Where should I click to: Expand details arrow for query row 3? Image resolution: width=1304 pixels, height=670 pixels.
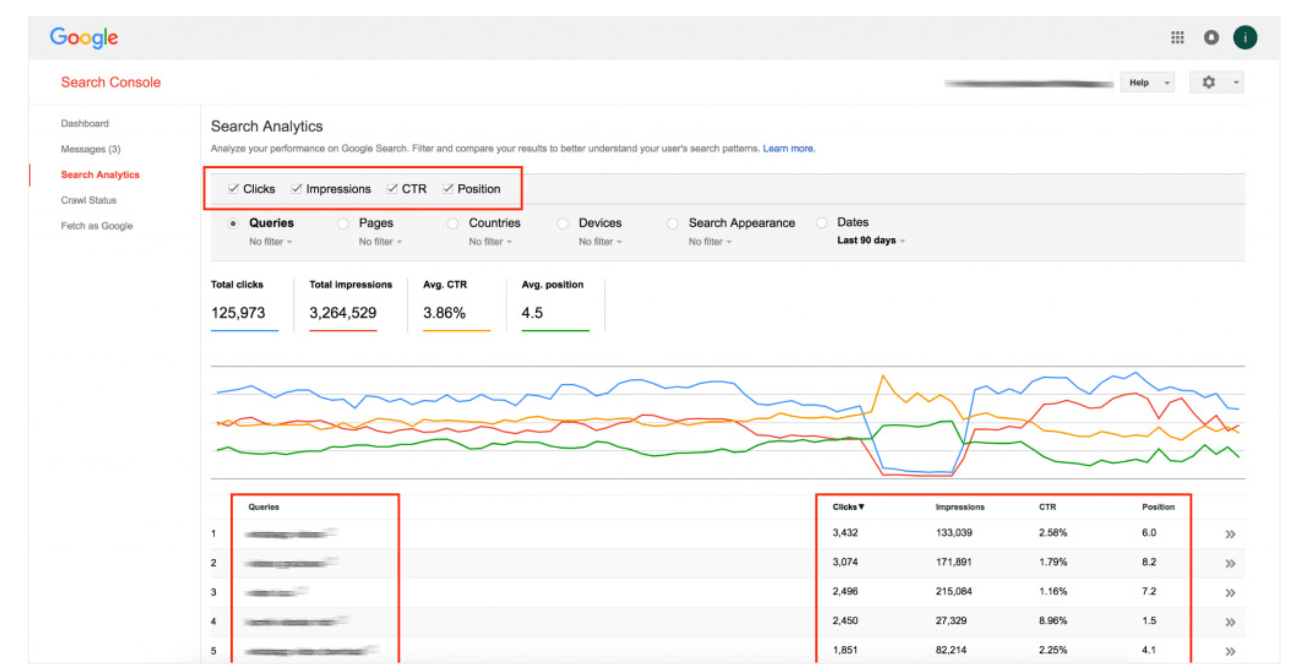click(x=1230, y=592)
